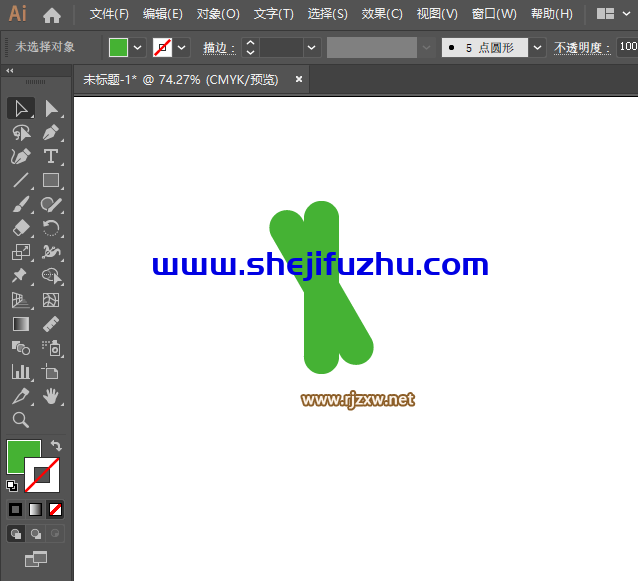The image size is (638, 581).
Task: Select the Warp tool
Action: [x=51, y=252]
